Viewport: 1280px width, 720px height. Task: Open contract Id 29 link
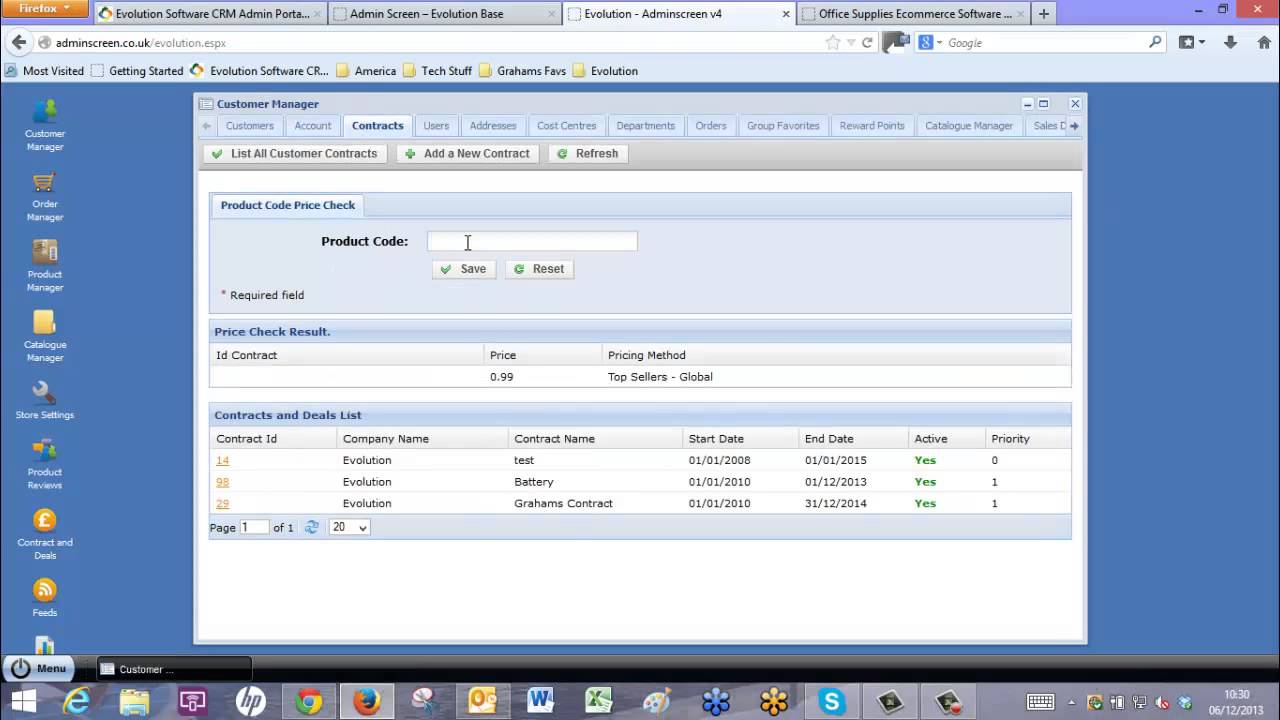pos(222,503)
